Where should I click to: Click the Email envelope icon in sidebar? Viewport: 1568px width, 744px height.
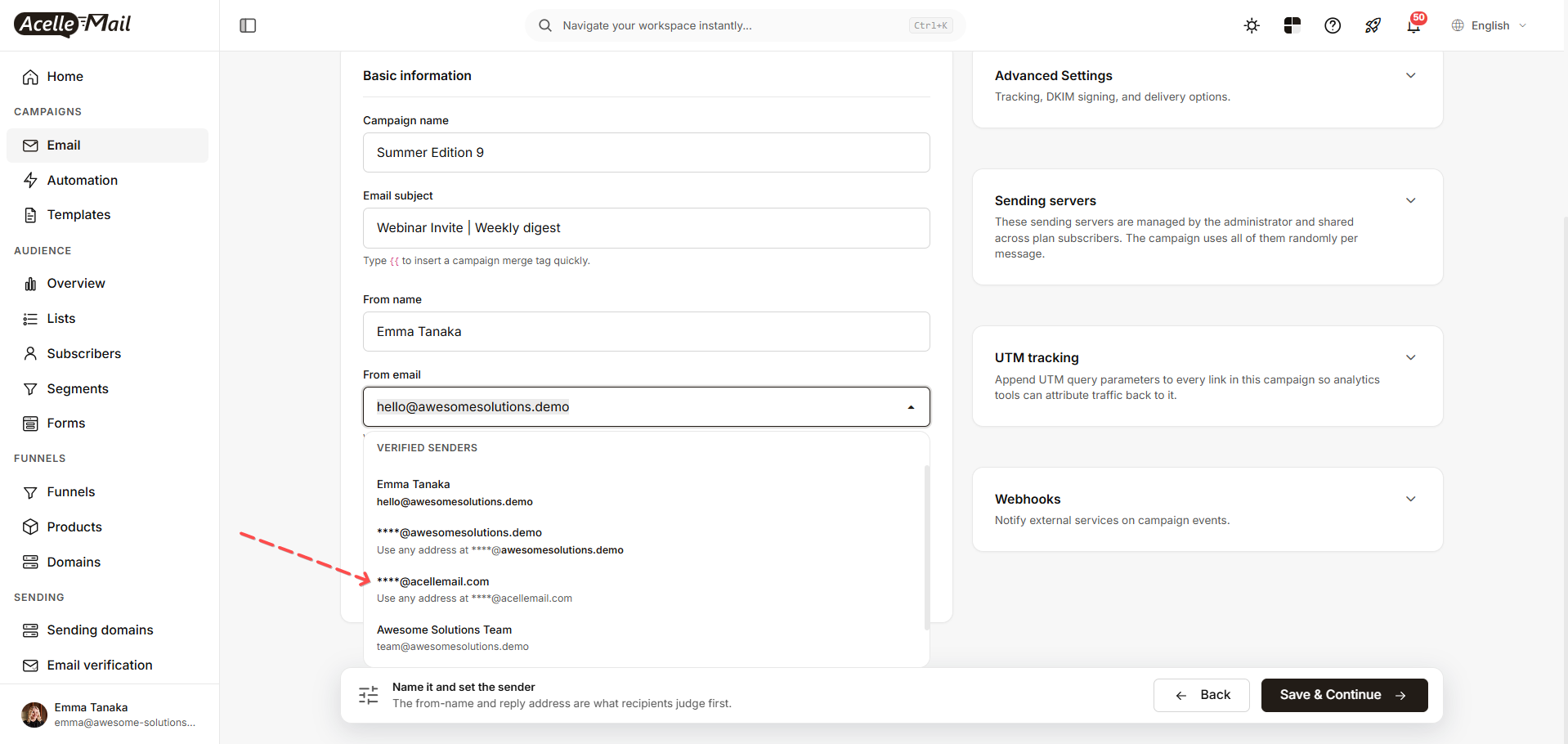30,146
